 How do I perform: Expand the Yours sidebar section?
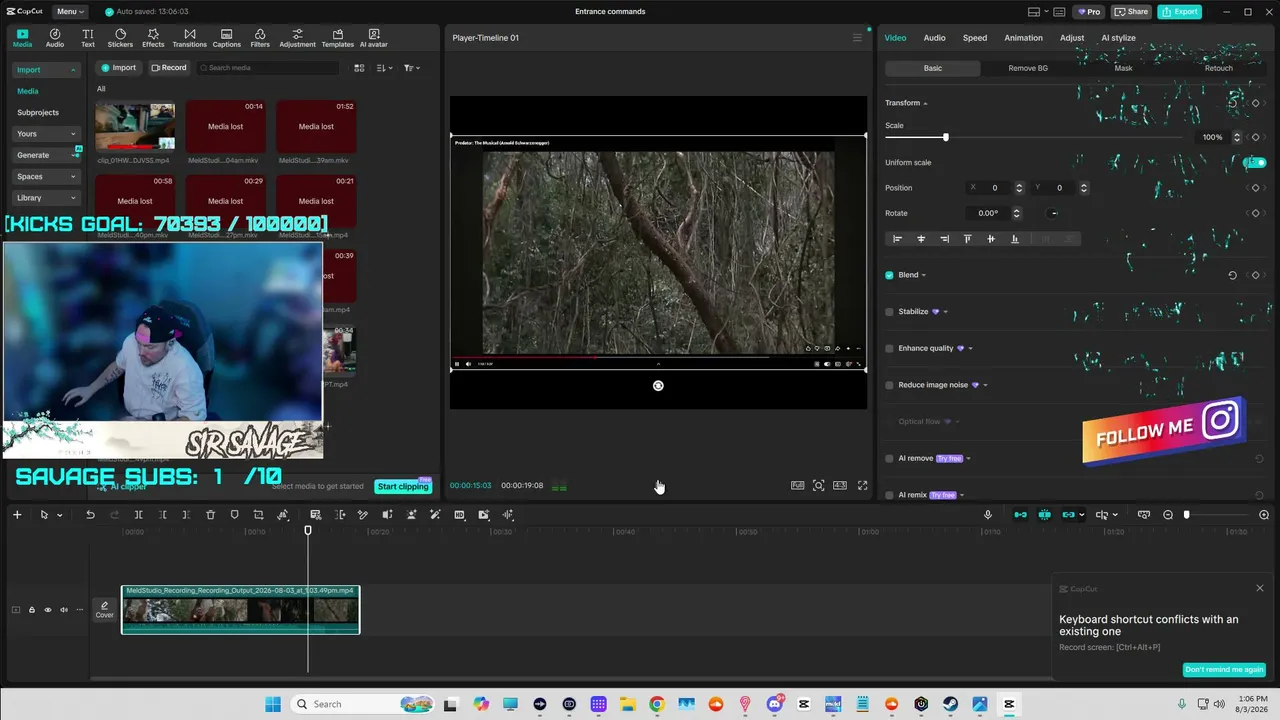tap(46, 134)
